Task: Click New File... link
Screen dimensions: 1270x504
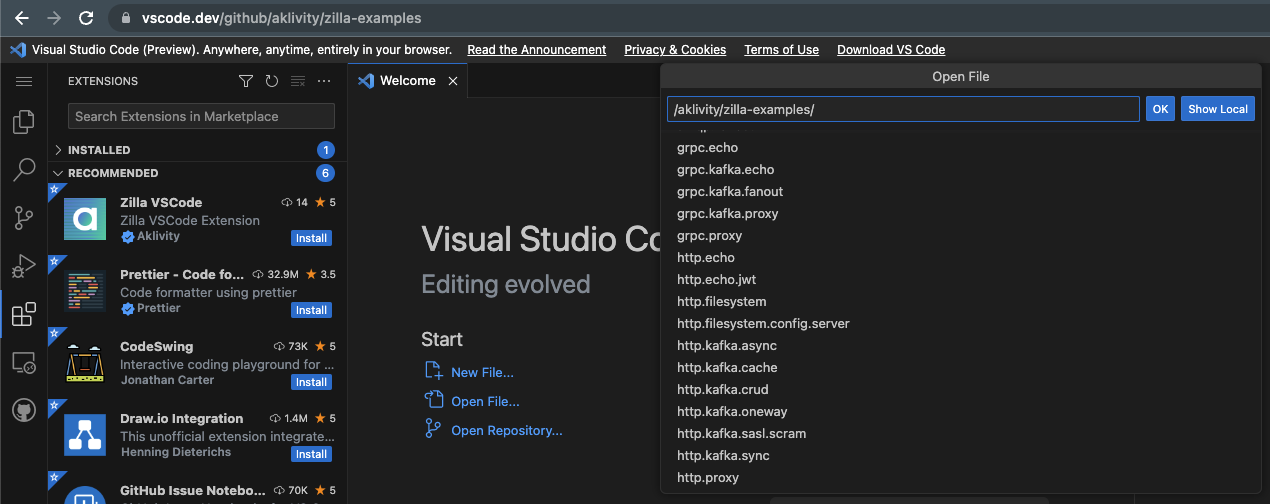Action: pos(482,372)
